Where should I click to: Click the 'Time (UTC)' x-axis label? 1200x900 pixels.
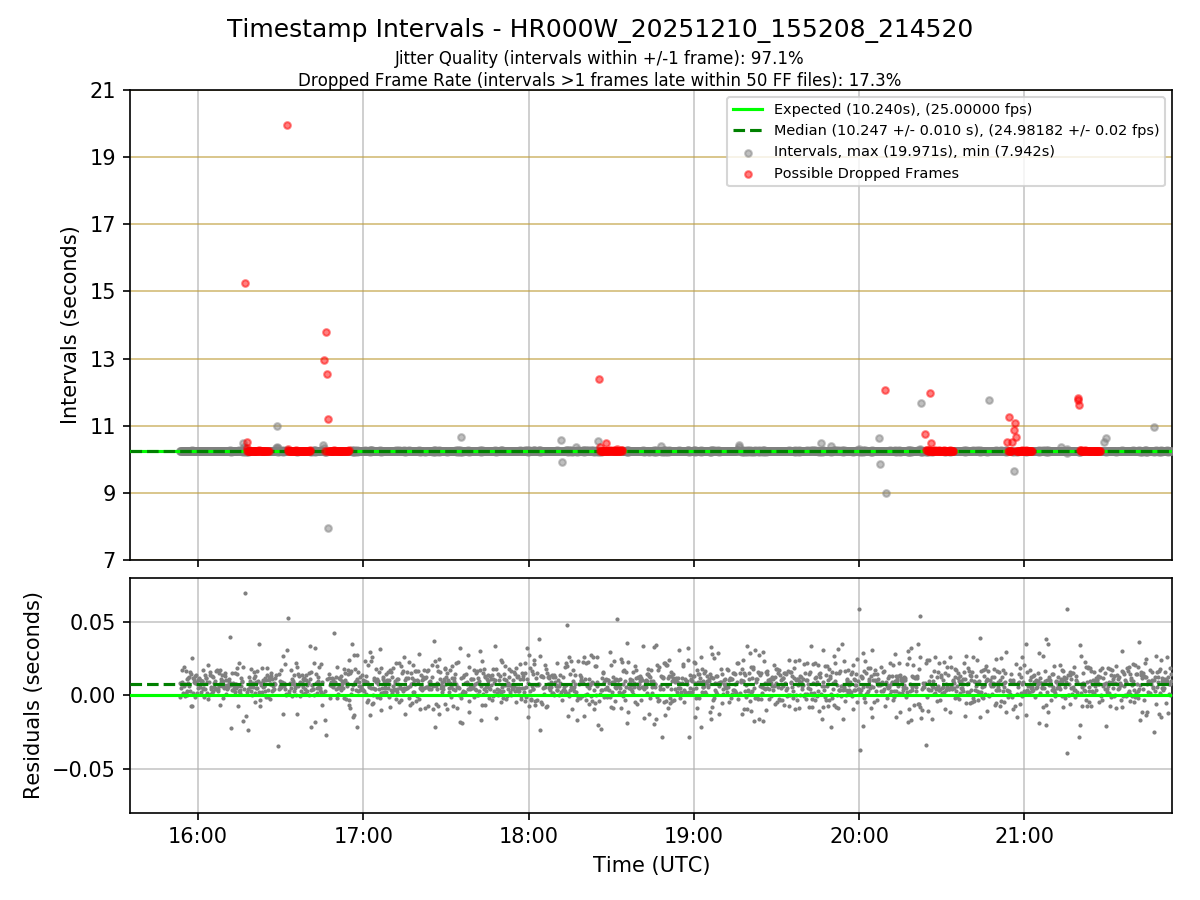651,864
